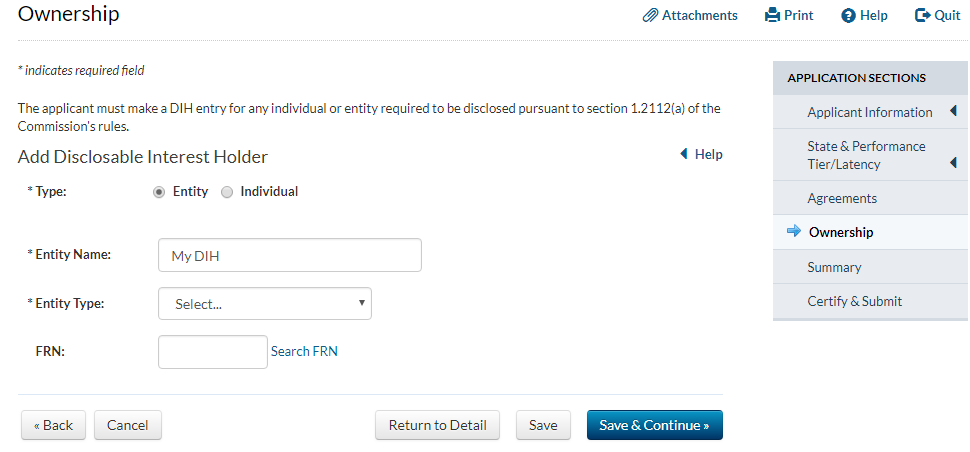Click the section Help arrow icon

click(x=684, y=154)
